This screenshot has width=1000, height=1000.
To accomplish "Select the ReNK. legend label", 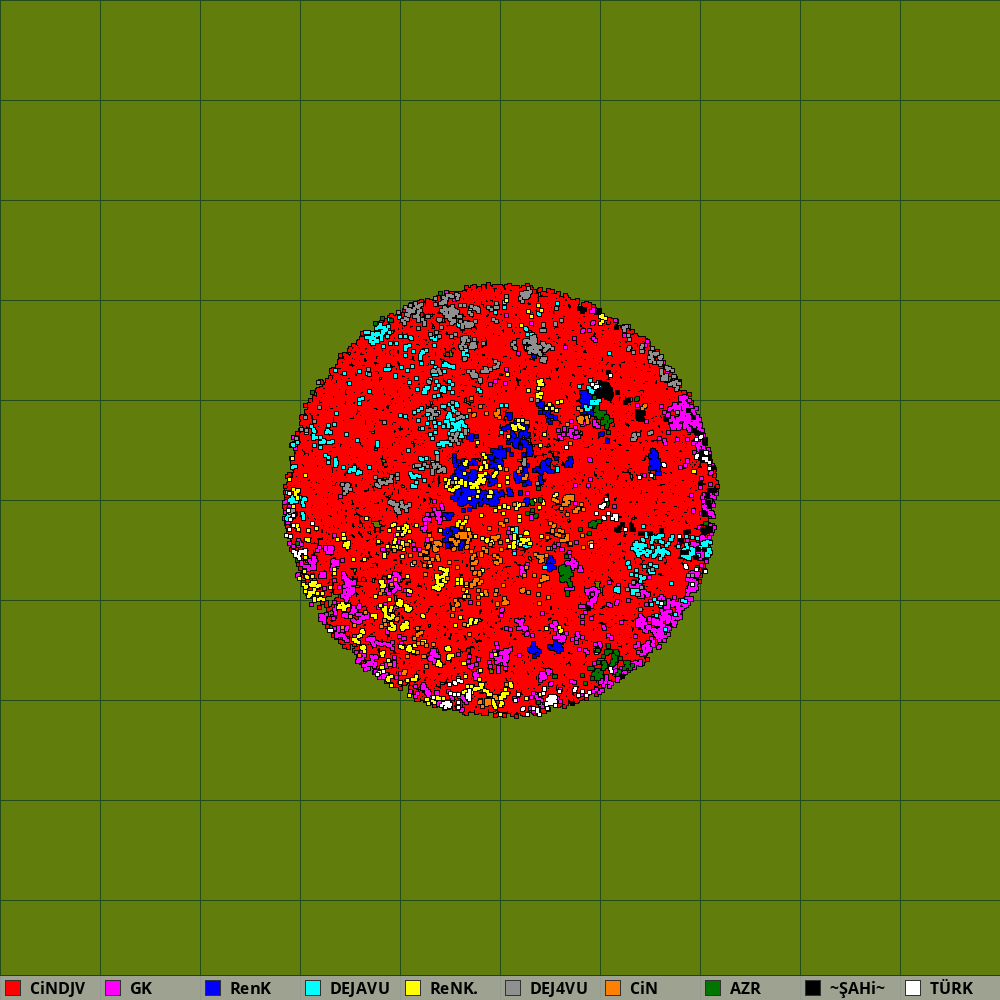I will pos(454,988).
